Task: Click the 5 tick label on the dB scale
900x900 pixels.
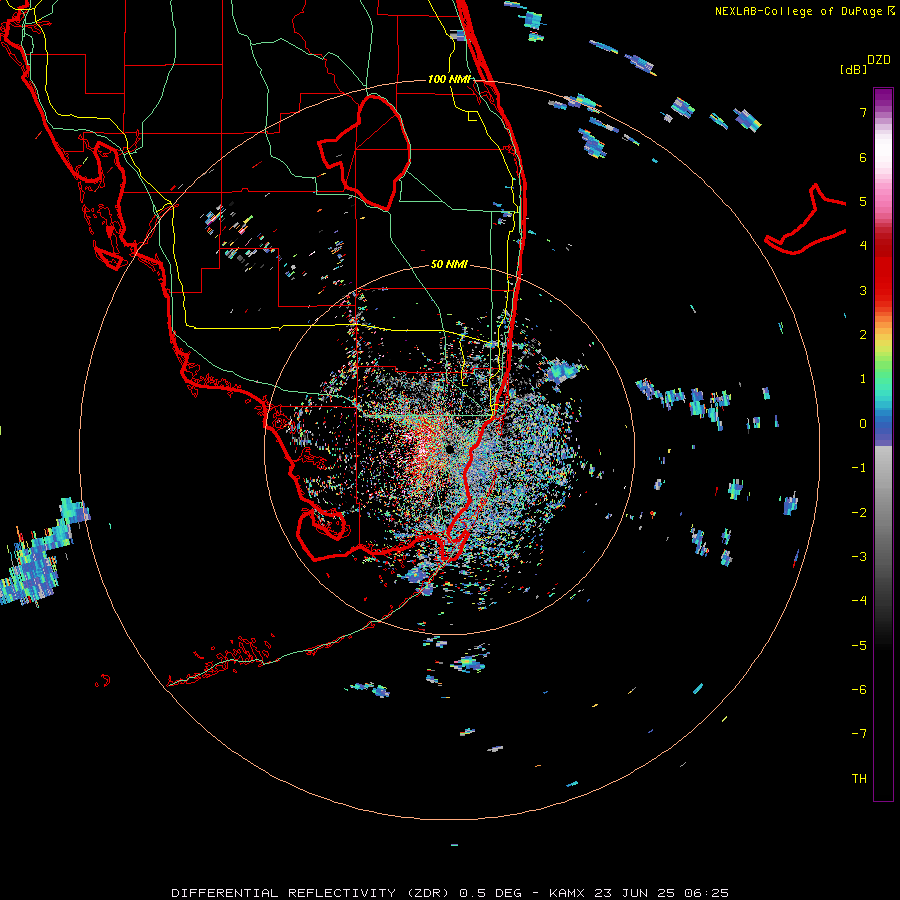Action: pos(863,201)
